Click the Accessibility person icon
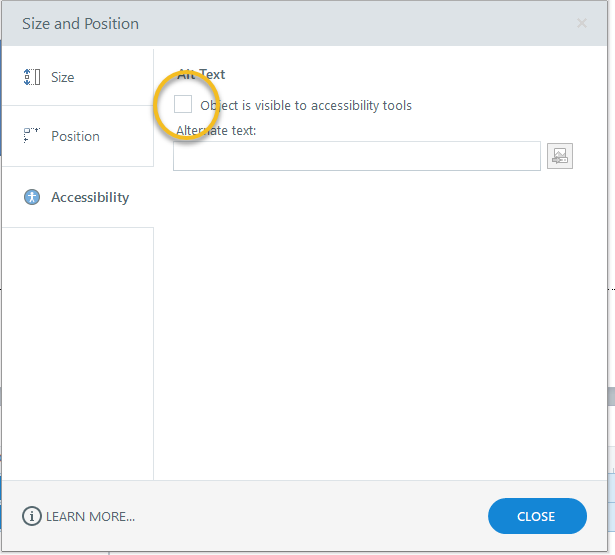 (32, 197)
